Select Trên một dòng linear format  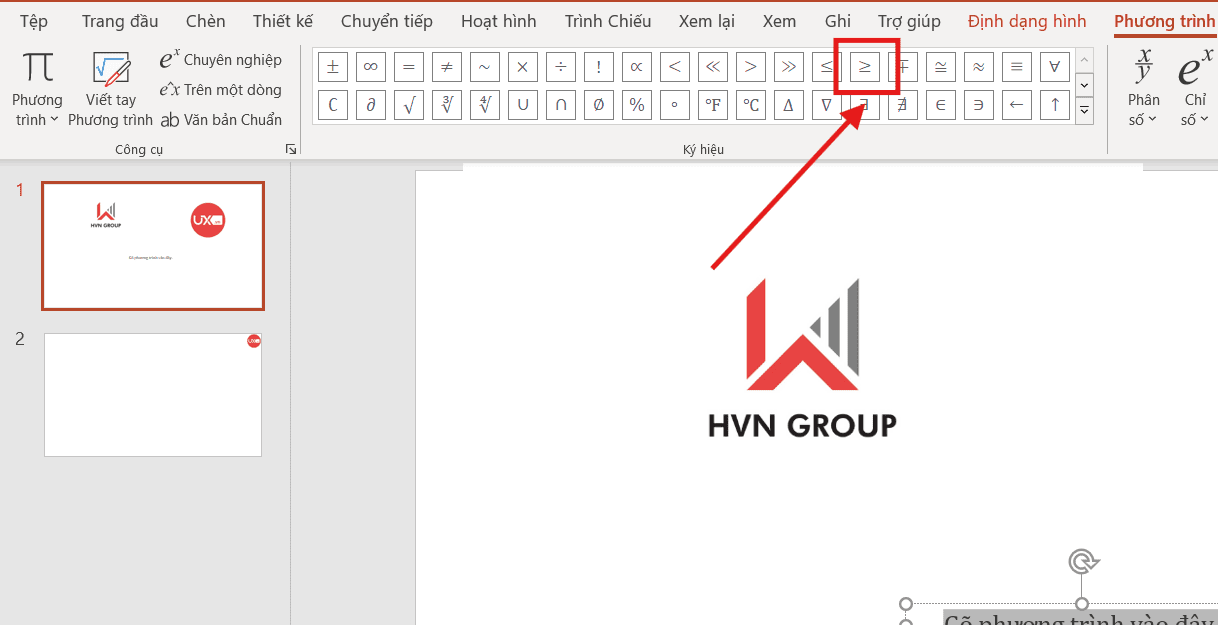pyautogui.click(x=221, y=90)
